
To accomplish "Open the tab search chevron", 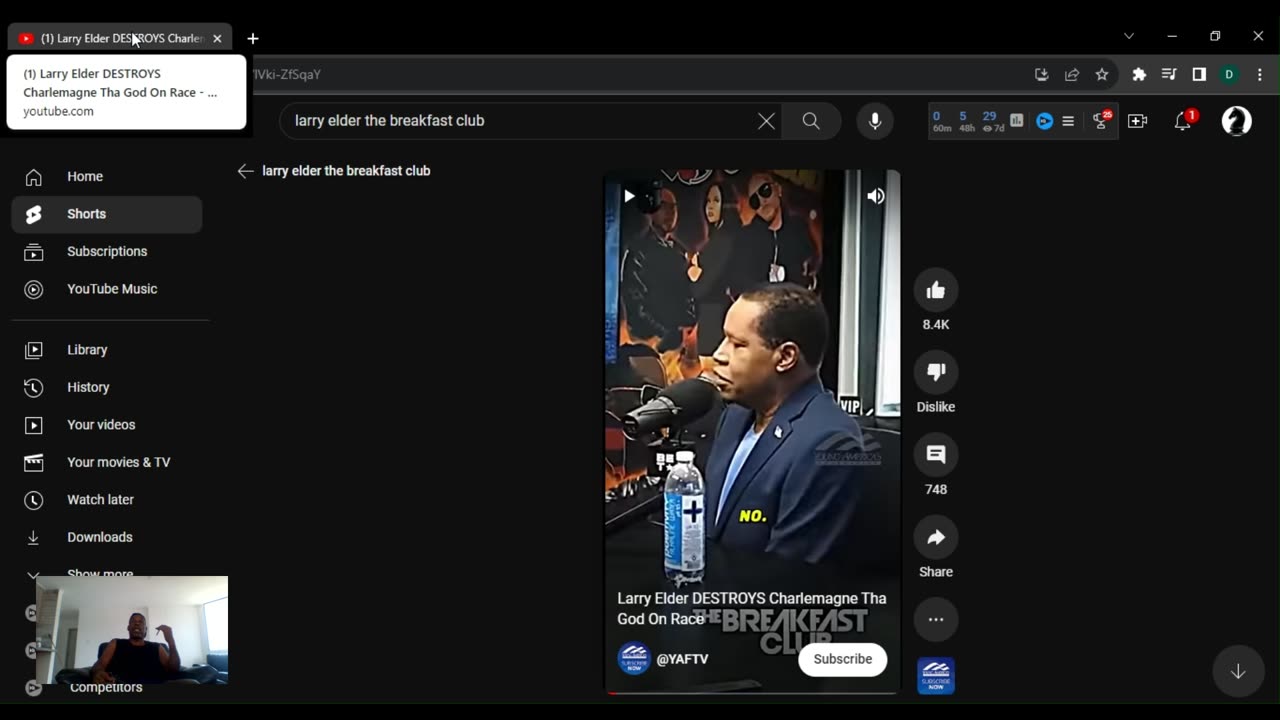I will [x=1129, y=36].
